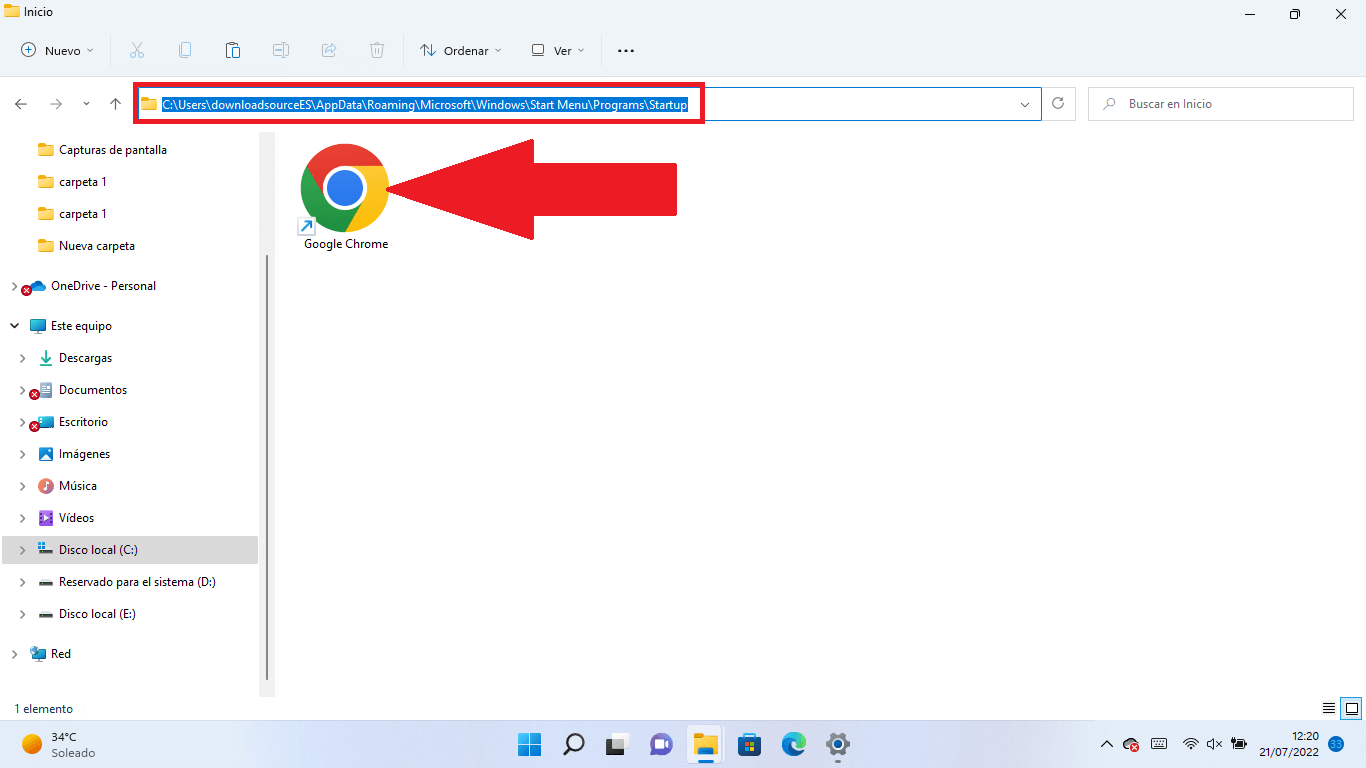Image resolution: width=1366 pixels, height=768 pixels.
Task: Open notification badge showing 33
Action: (x=1335, y=744)
